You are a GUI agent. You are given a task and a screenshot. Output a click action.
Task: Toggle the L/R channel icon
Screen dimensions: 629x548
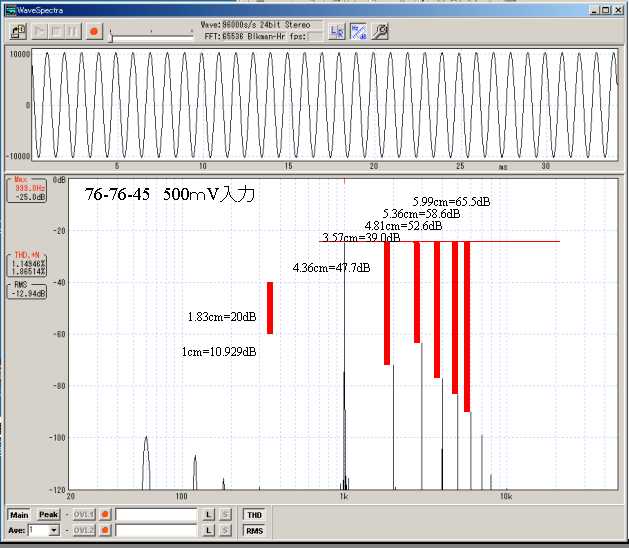[x=337, y=31]
